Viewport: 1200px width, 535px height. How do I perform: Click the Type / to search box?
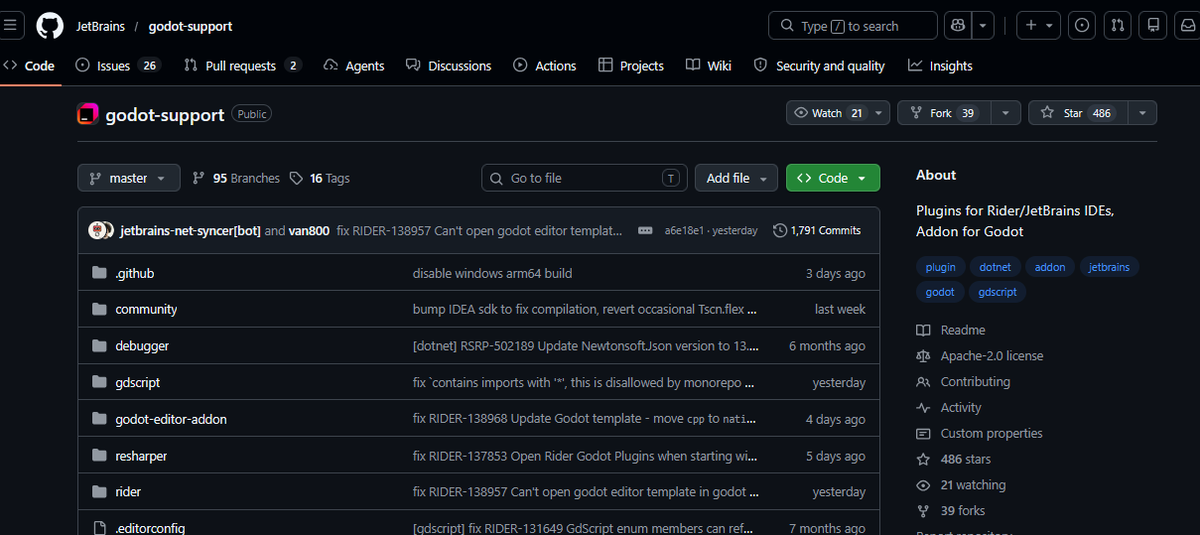[853, 26]
